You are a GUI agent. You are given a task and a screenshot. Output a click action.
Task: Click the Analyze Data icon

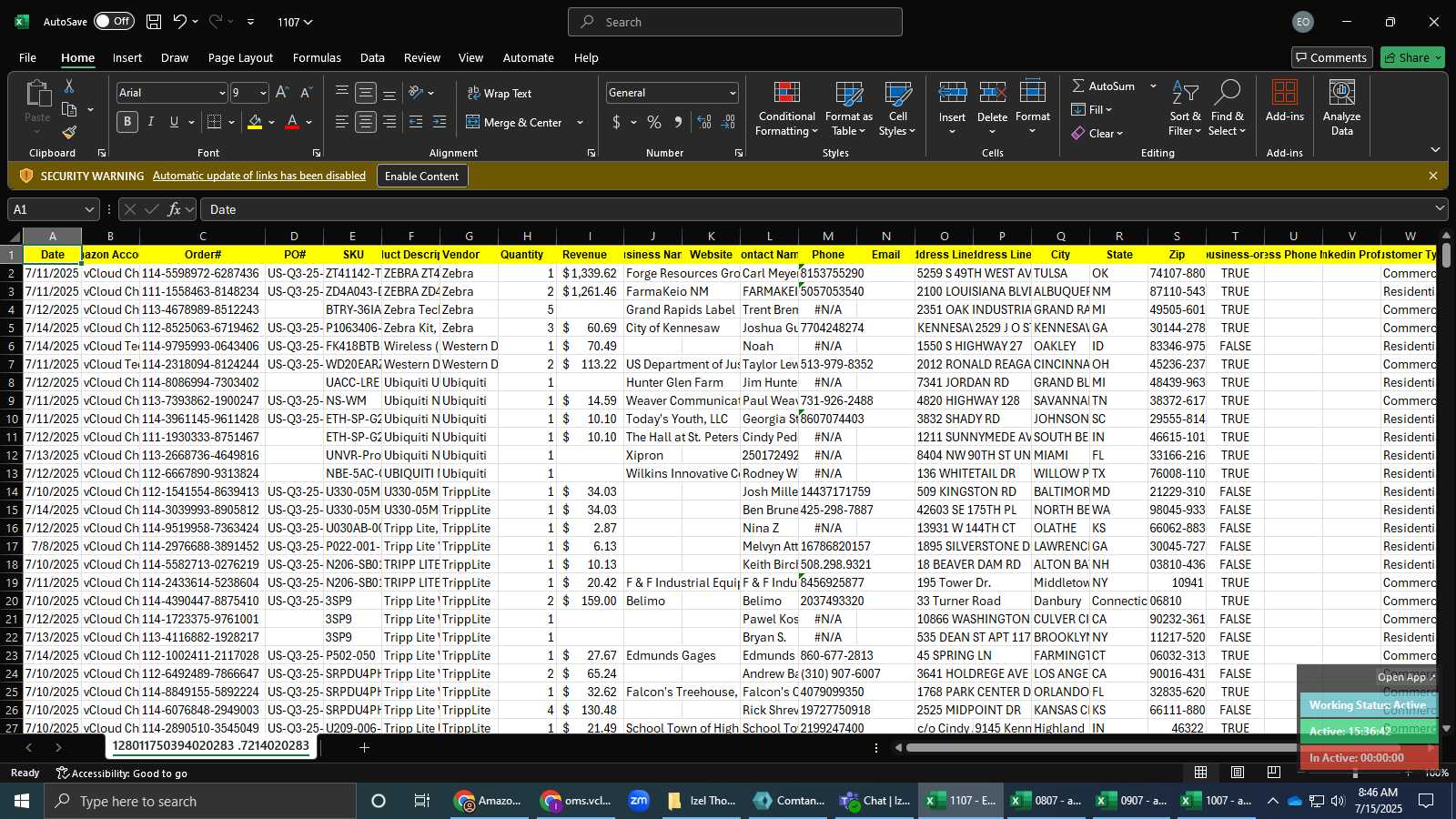click(x=1341, y=108)
